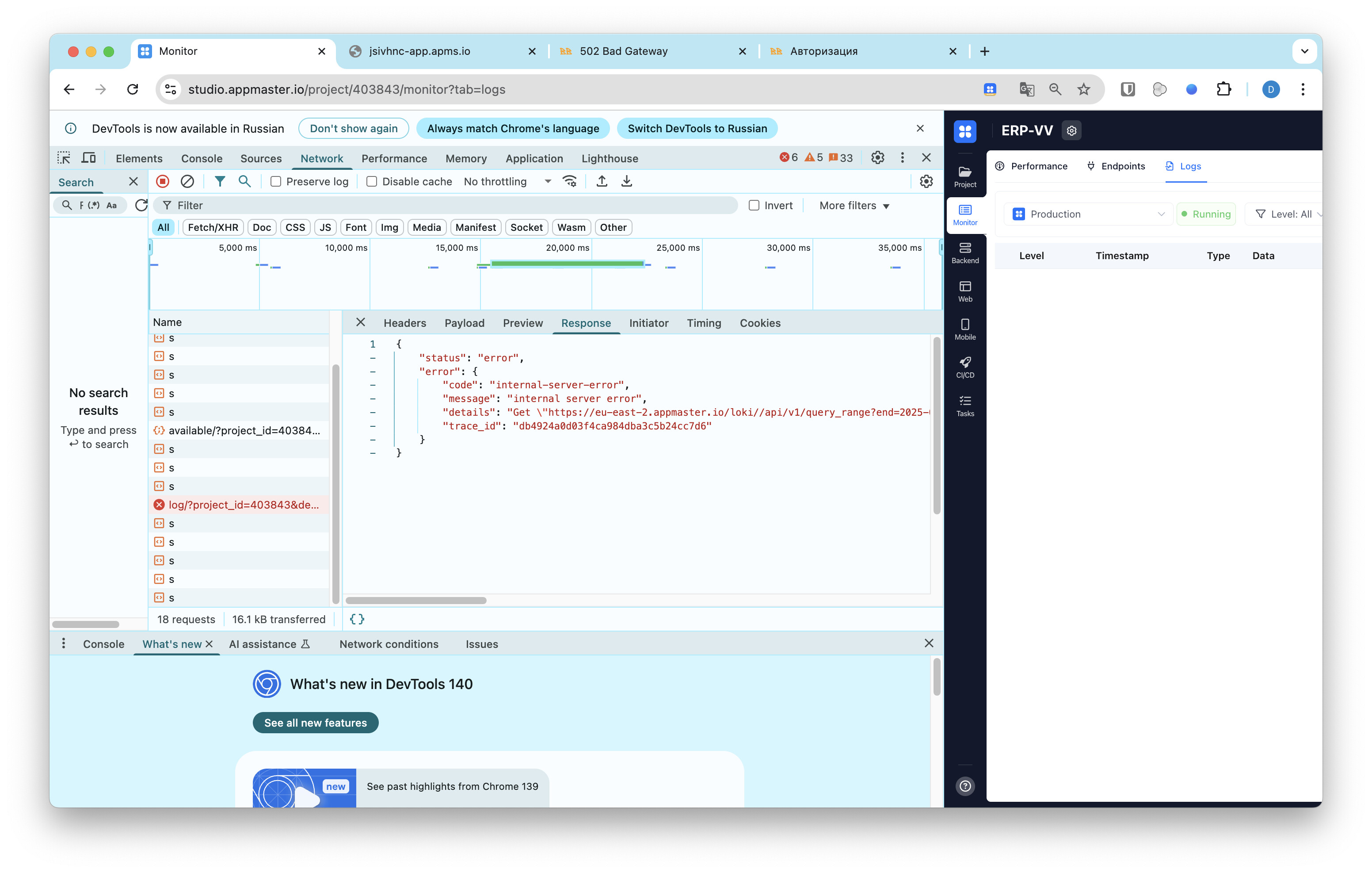Clear the network log
Image resolution: width=1372 pixels, height=873 pixels.
click(x=187, y=181)
